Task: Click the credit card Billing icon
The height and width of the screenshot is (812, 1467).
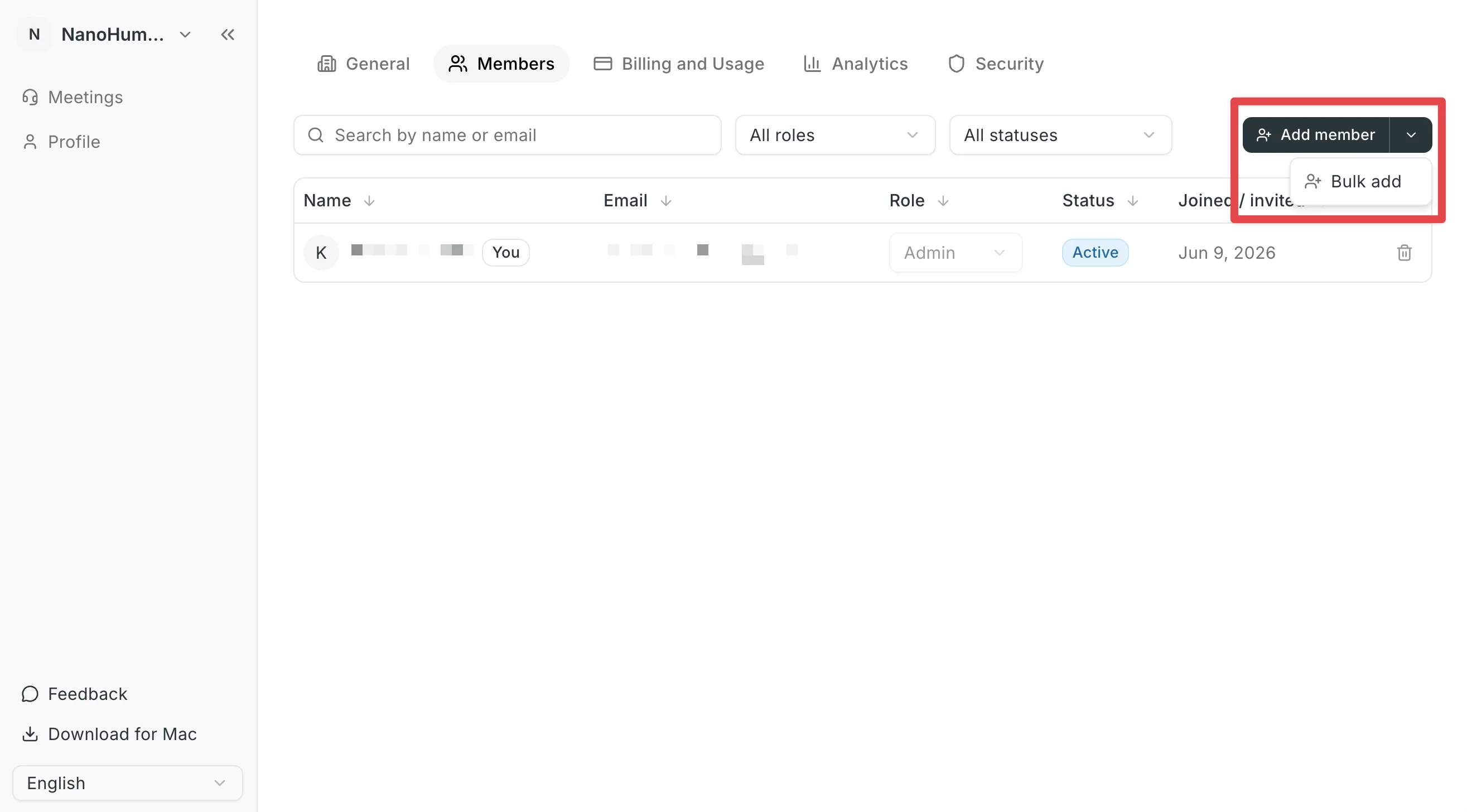Action: click(602, 63)
